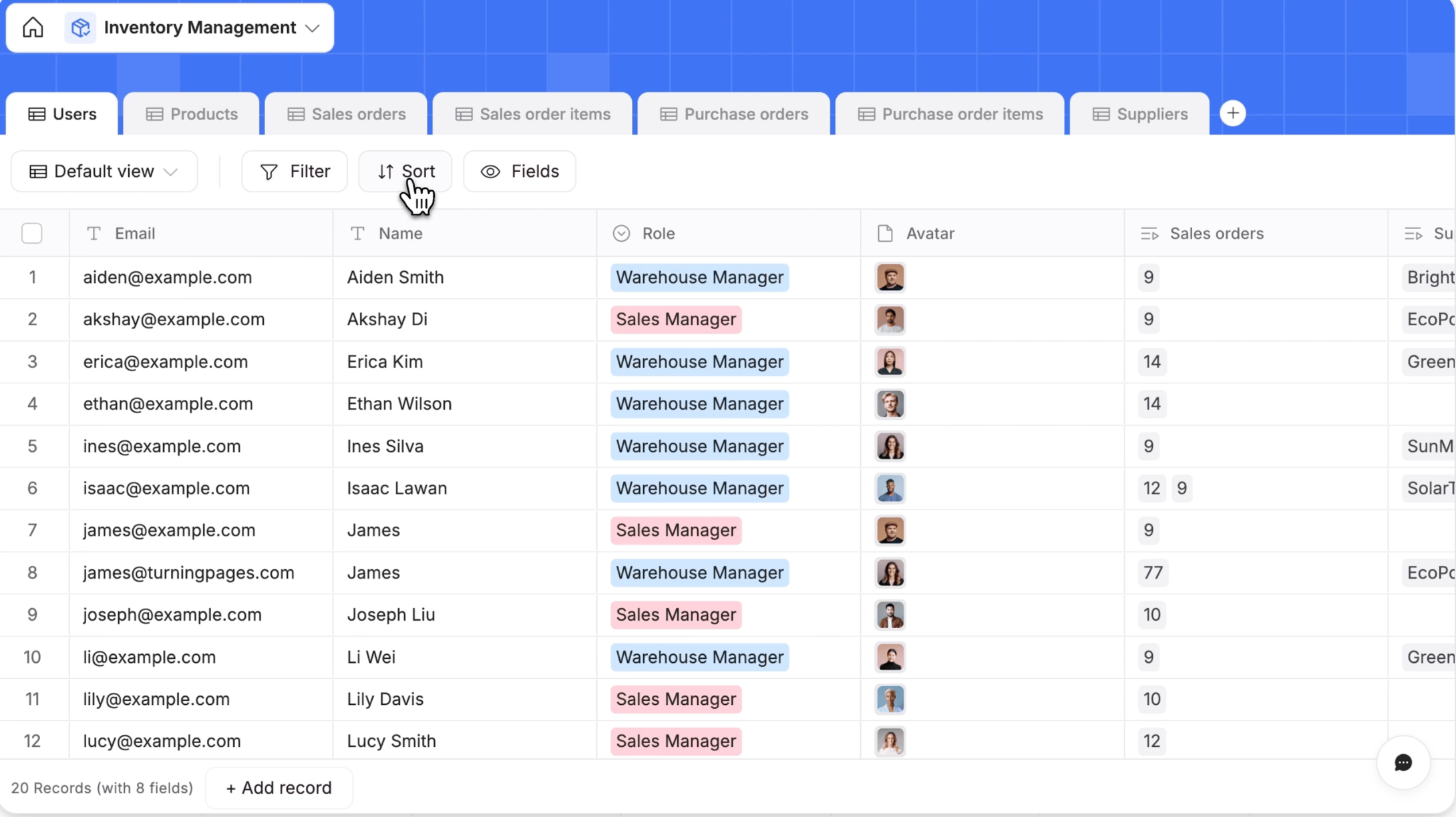
Task: Click the Filter funnel icon
Action: pos(269,172)
